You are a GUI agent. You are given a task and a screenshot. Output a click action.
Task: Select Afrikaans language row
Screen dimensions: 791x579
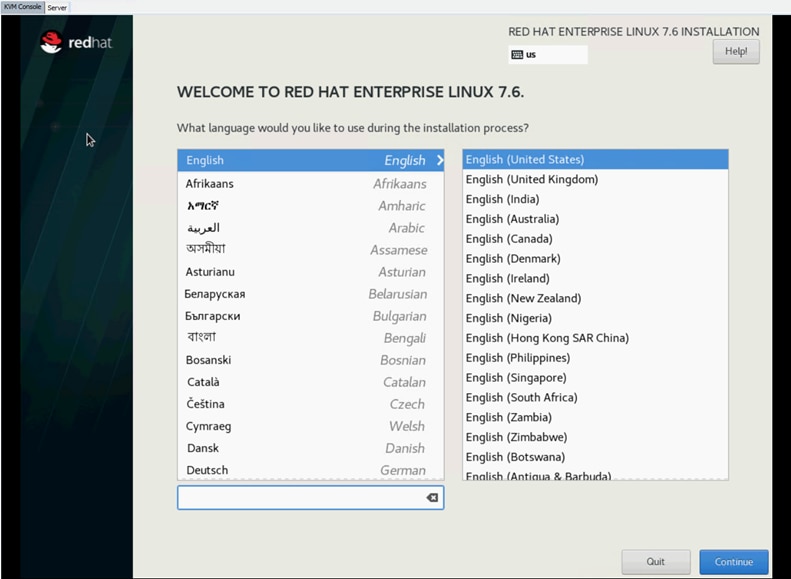tap(311, 184)
